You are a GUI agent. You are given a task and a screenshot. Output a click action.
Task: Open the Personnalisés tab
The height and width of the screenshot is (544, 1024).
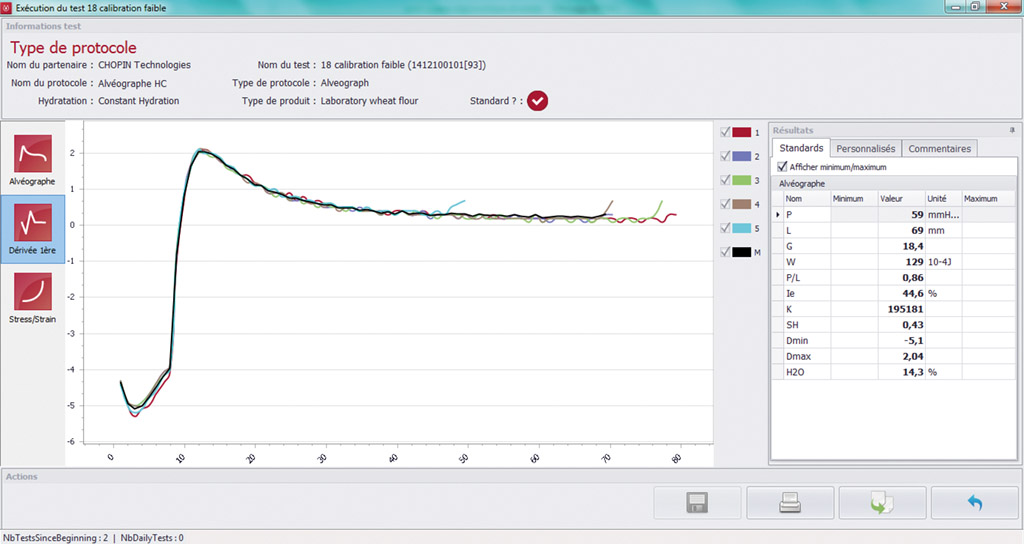(865, 149)
